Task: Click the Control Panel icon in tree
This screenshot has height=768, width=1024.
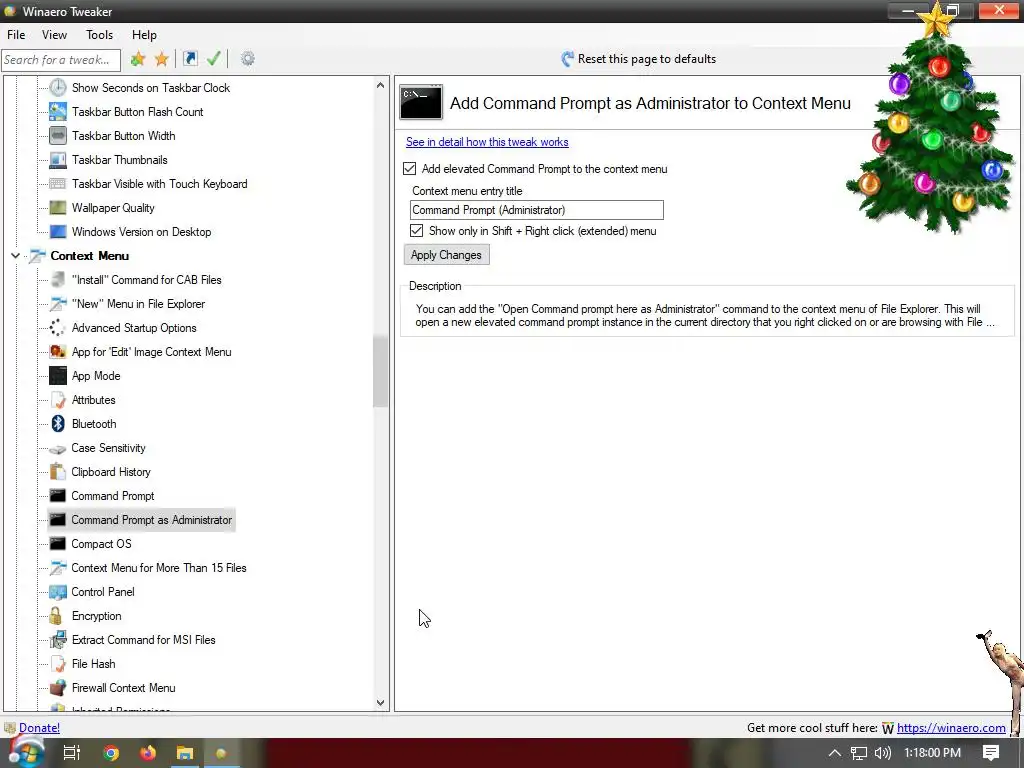Action: click(x=57, y=592)
